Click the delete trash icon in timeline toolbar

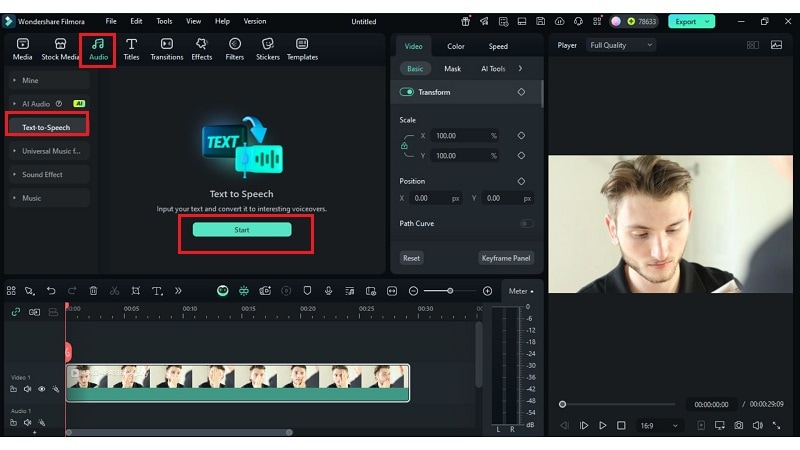93,291
